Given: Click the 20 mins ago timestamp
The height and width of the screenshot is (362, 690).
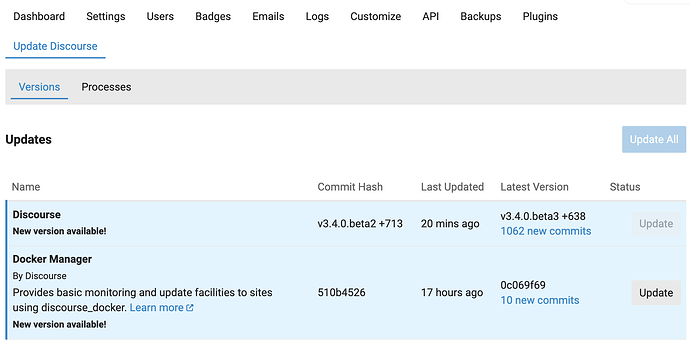Looking at the screenshot, I should [450, 223].
